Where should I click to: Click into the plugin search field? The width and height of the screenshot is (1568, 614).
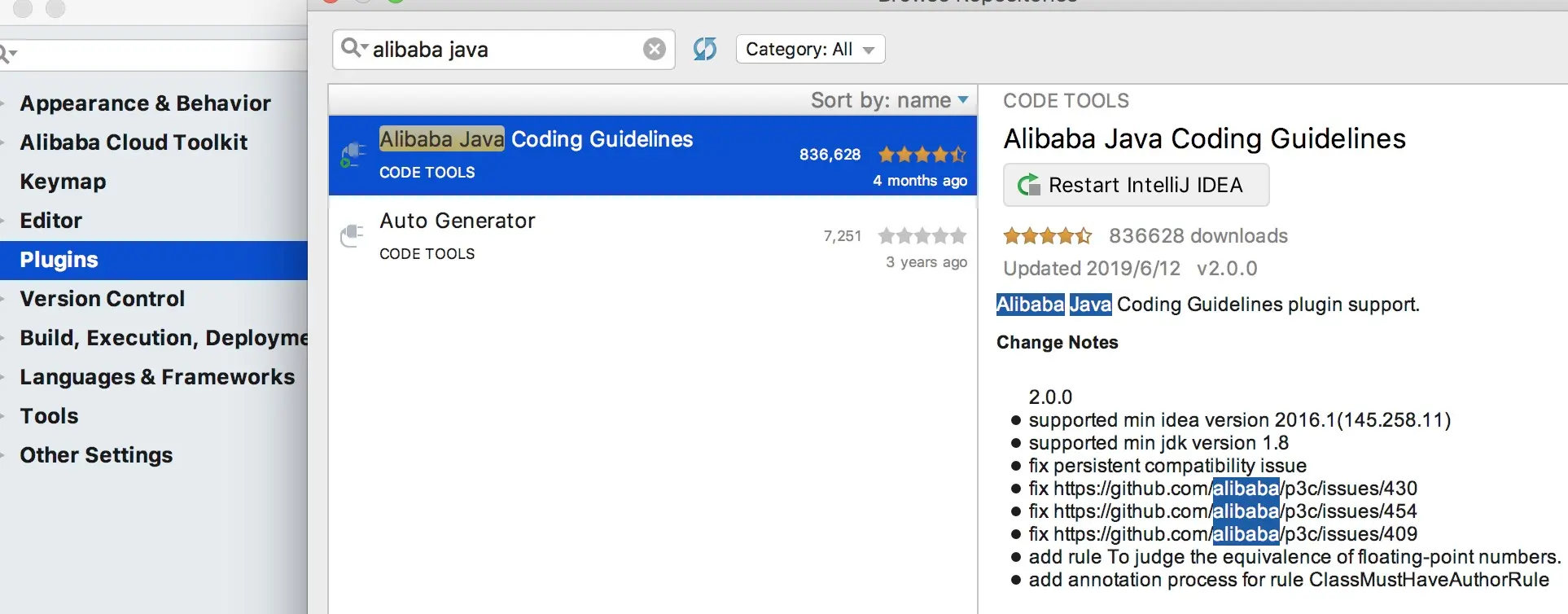click(505, 50)
